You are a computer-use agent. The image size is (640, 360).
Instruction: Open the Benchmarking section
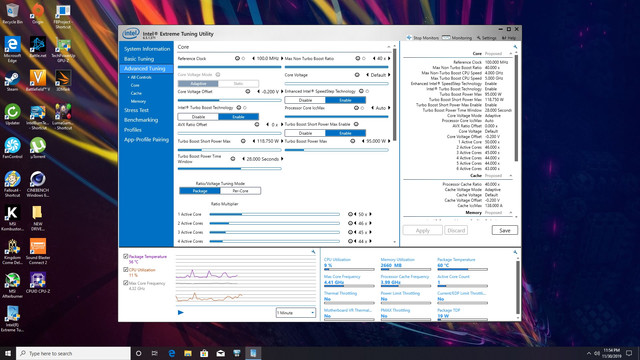141,120
